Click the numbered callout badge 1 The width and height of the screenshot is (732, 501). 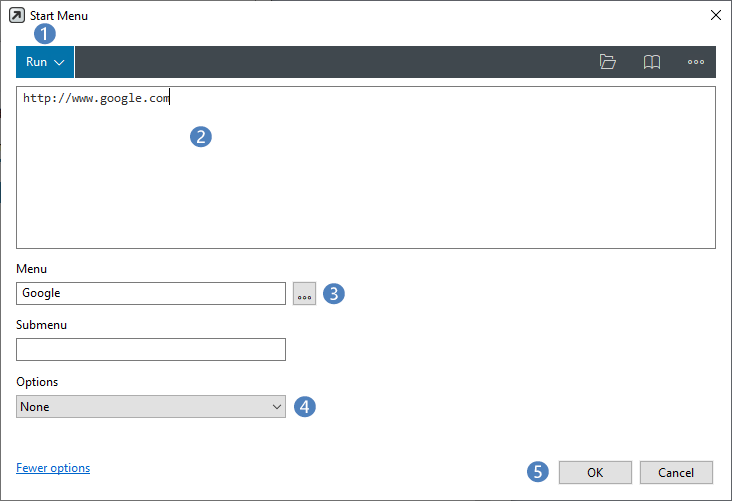[x=45, y=34]
